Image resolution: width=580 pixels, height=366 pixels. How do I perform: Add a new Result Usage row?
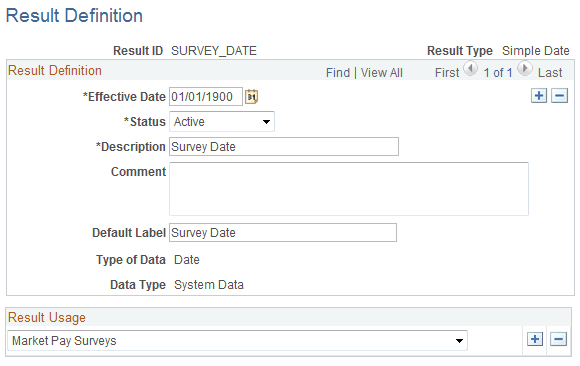(535, 339)
